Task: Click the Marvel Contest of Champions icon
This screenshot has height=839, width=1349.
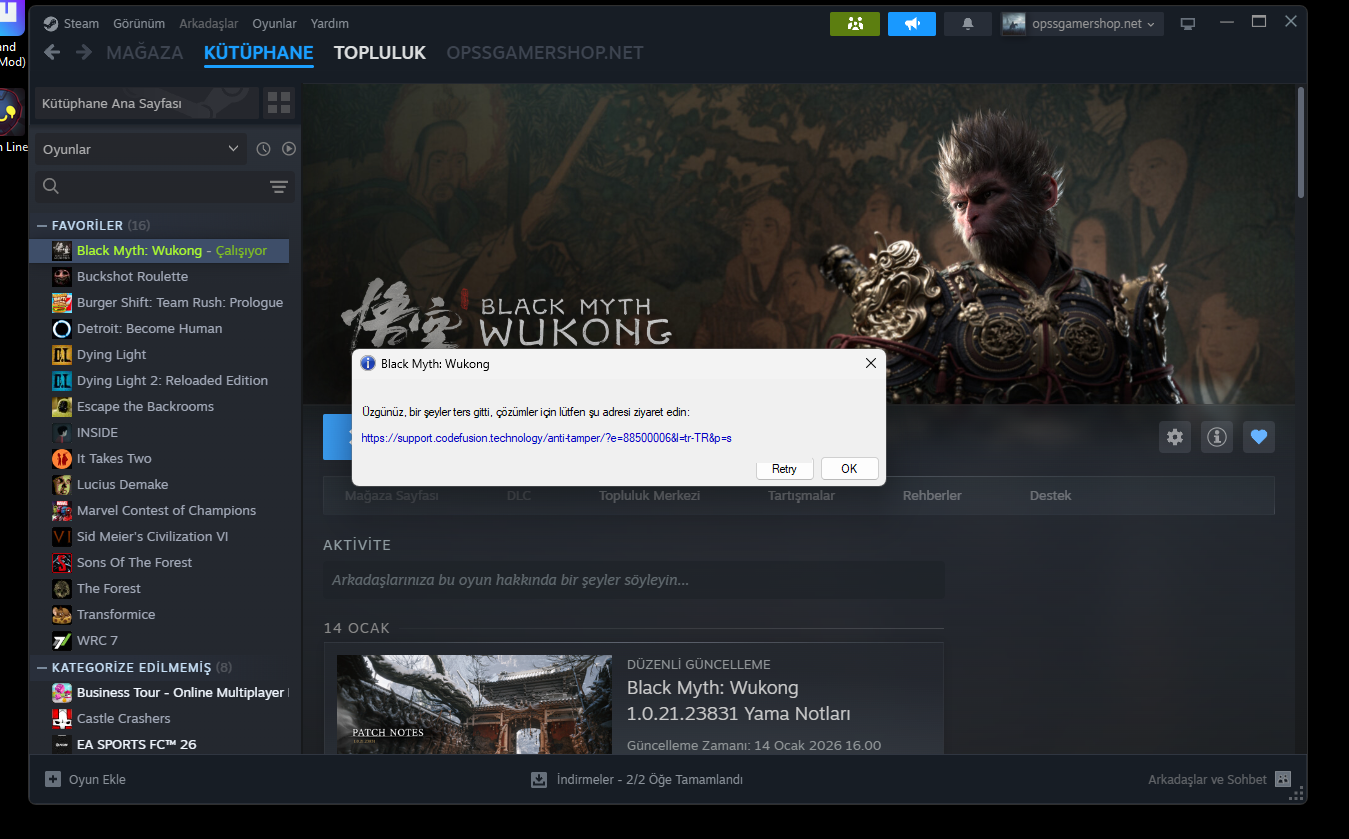Action: (61, 510)
